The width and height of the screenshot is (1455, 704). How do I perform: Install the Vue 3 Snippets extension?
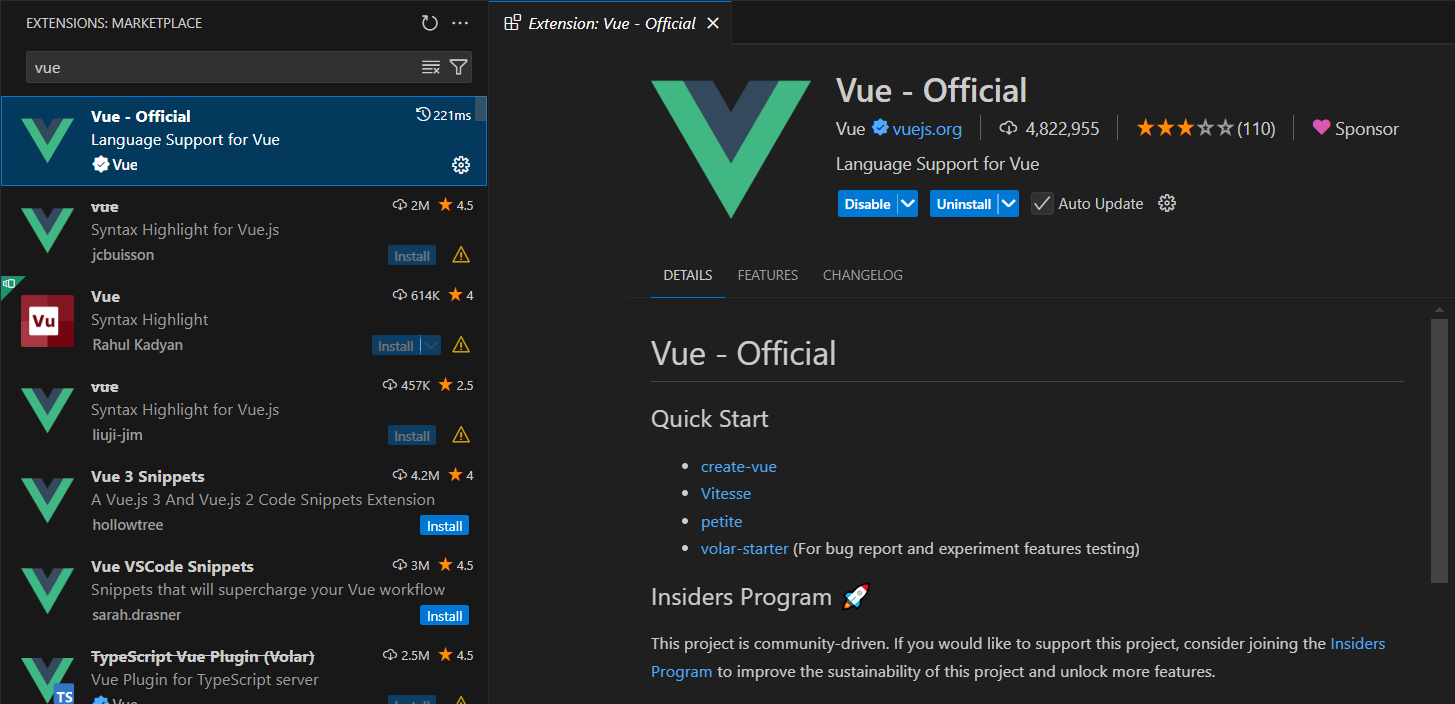tap(445, 526)
